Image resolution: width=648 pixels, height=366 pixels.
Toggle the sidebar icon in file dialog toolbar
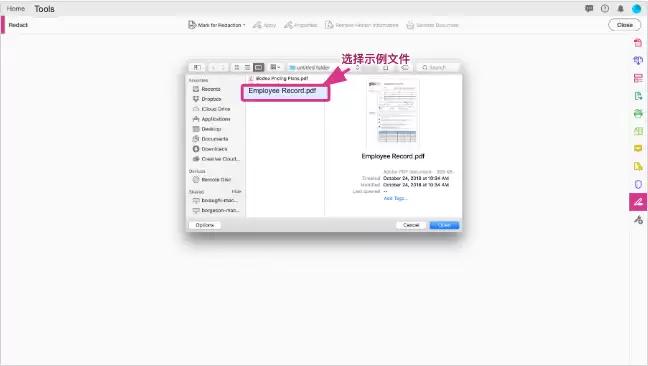coord(198,67)
